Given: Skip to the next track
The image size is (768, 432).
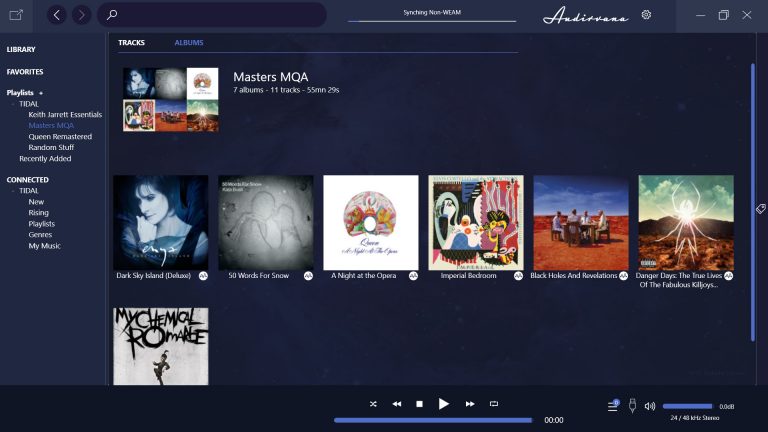Looking at the screenshot, I should pyautogui.click(x=470, y=404).
